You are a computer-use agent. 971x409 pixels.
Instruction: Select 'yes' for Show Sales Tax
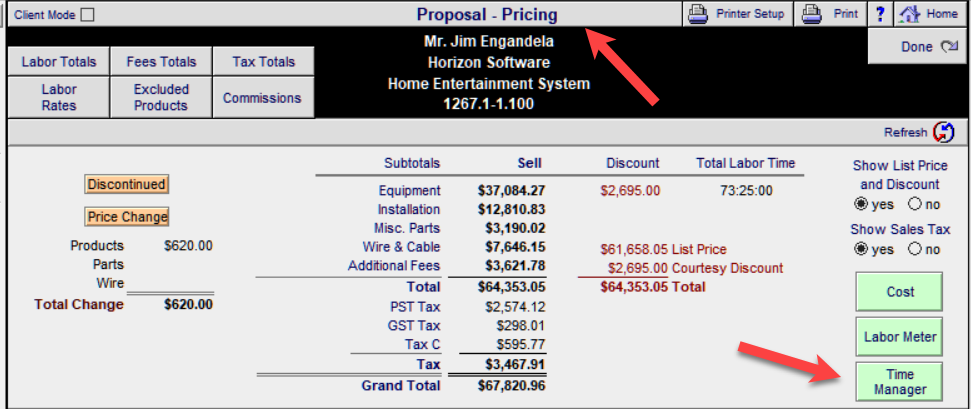(x=861, y=249)
